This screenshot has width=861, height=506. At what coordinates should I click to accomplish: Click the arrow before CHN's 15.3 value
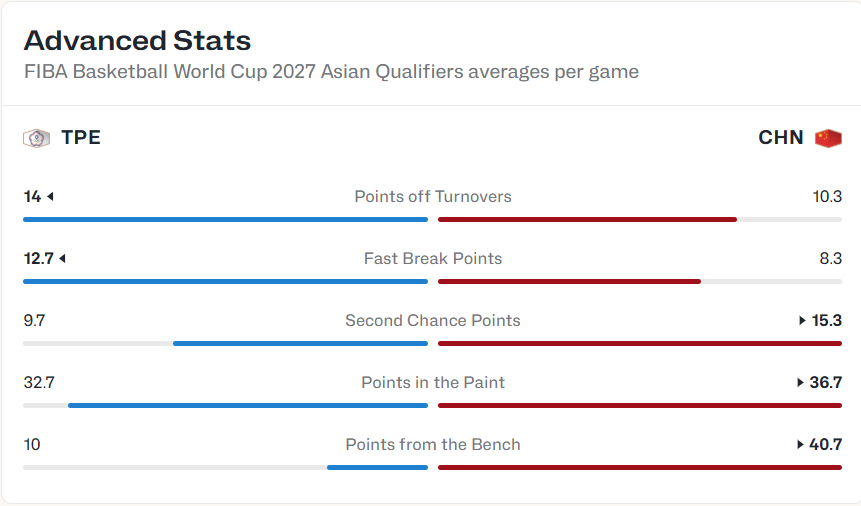tap(802, 321)
